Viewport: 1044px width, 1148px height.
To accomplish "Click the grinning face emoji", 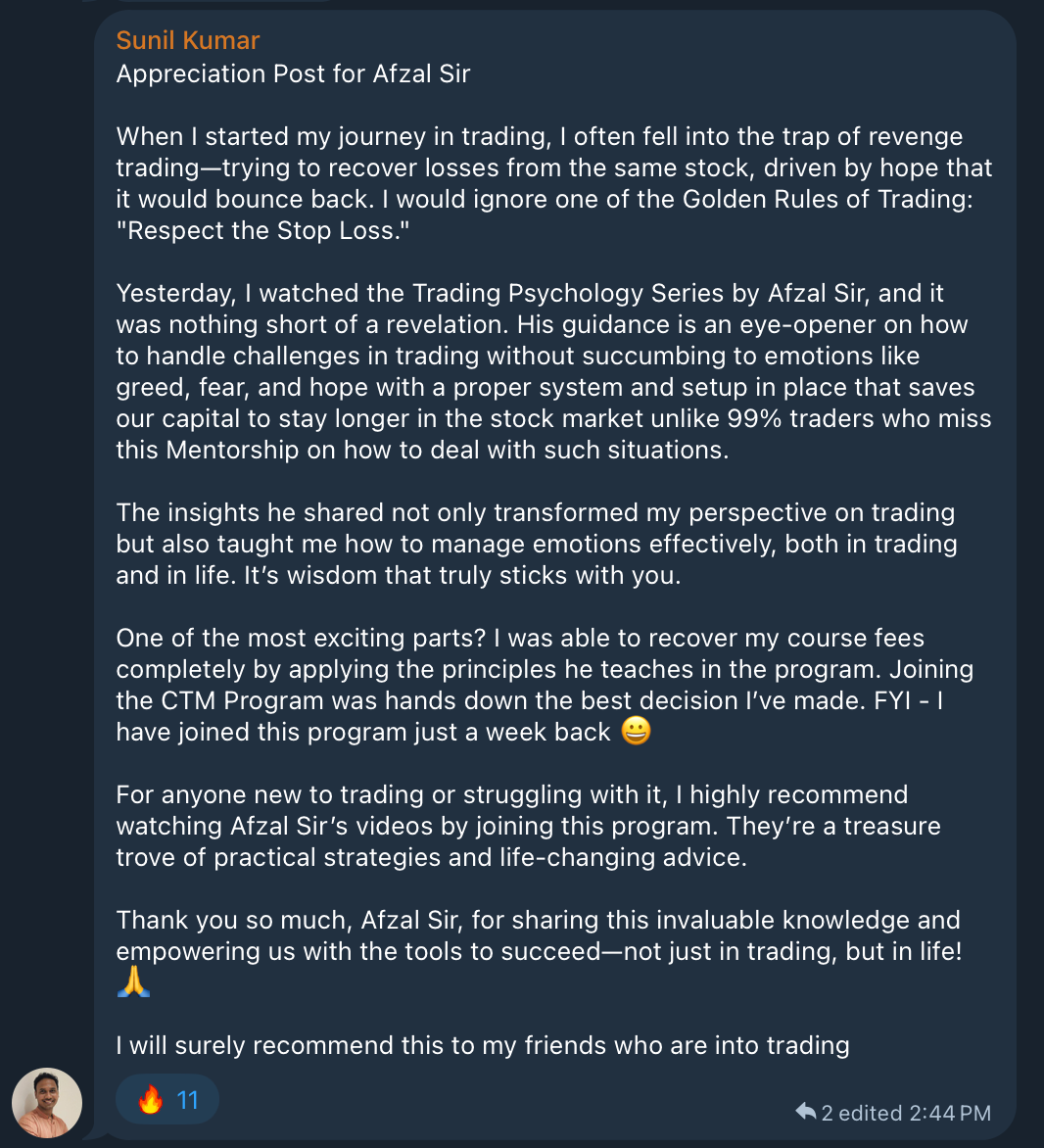I will click(636, 732).
